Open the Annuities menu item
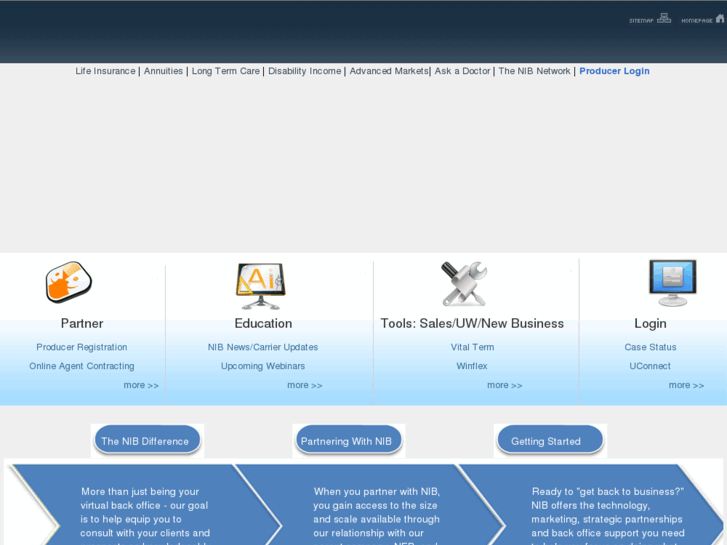727x545 pixels. pos(163,71)
